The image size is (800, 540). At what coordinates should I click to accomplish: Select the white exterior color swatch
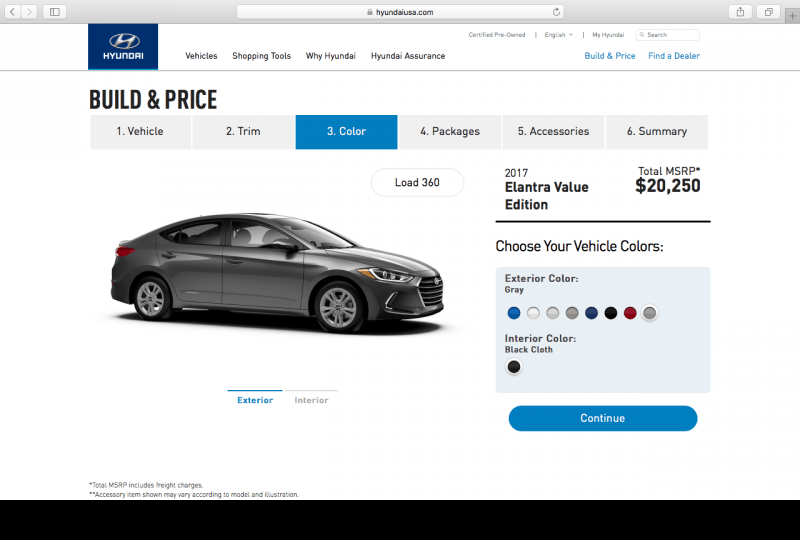[533, 313]
